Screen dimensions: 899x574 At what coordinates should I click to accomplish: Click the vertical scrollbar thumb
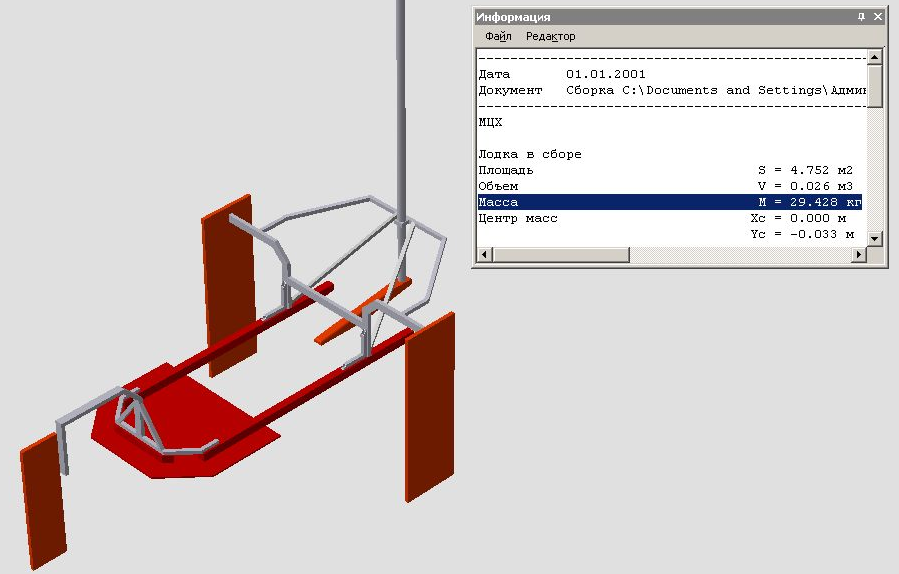pos(875,85)
